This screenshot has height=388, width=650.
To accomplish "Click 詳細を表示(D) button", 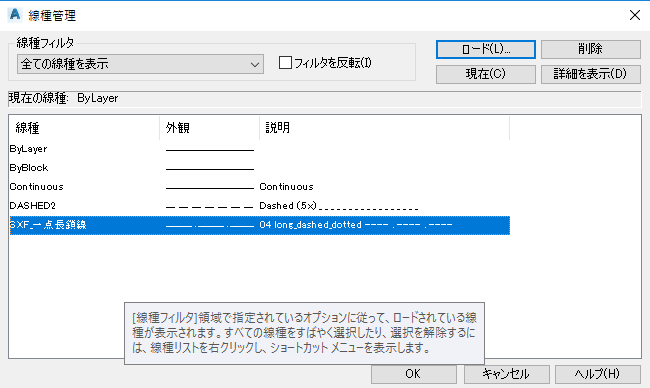I will [590, 74].
